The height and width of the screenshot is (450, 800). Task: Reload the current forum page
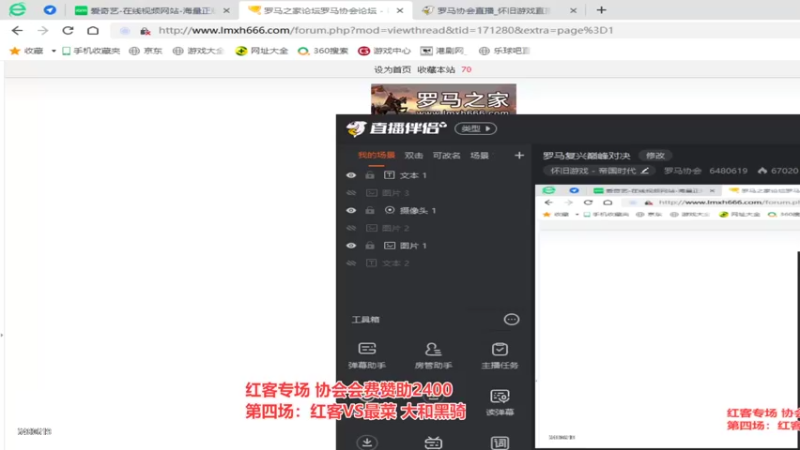pyautogui.click(x=68, y=31)
